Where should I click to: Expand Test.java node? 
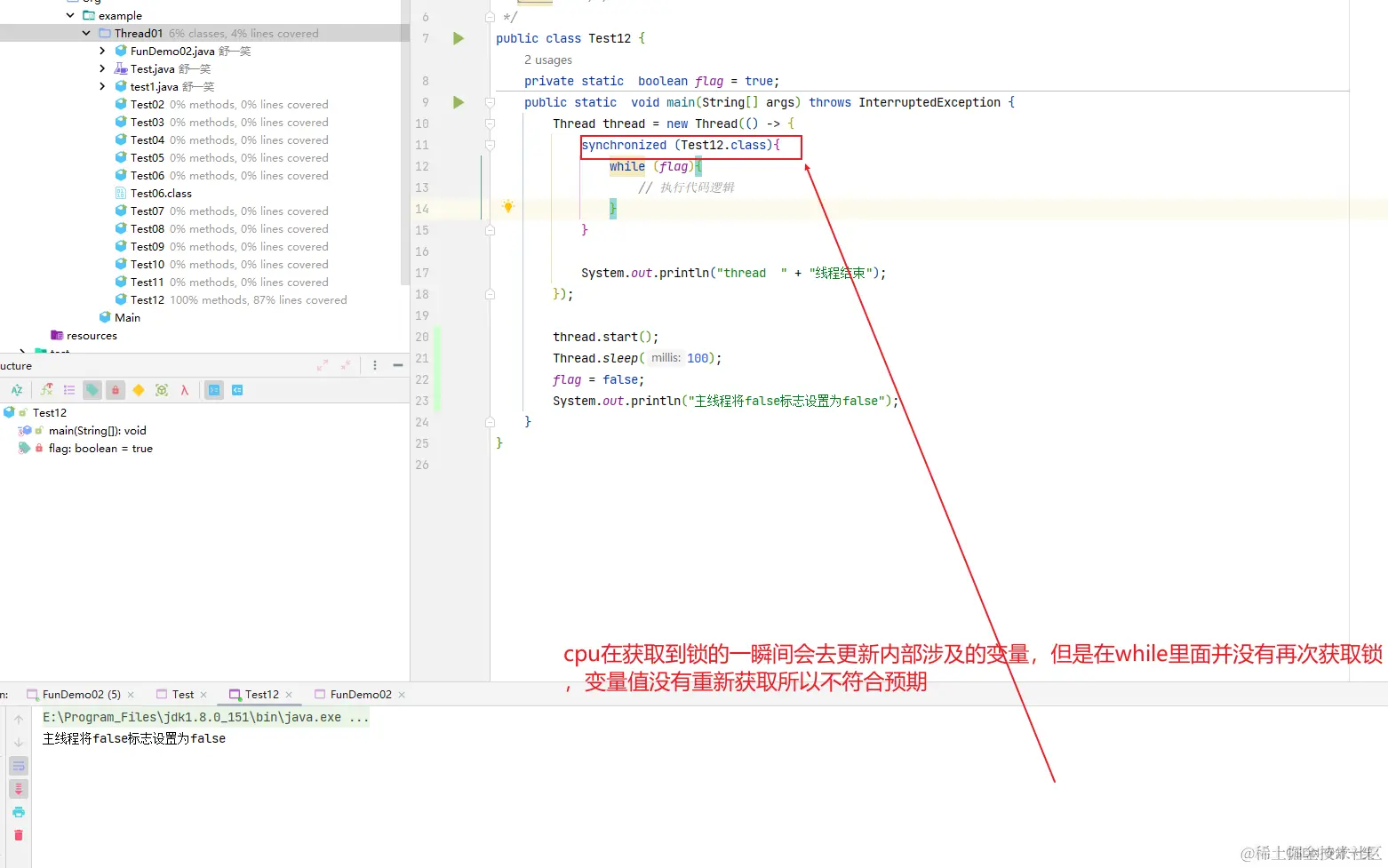102,68
